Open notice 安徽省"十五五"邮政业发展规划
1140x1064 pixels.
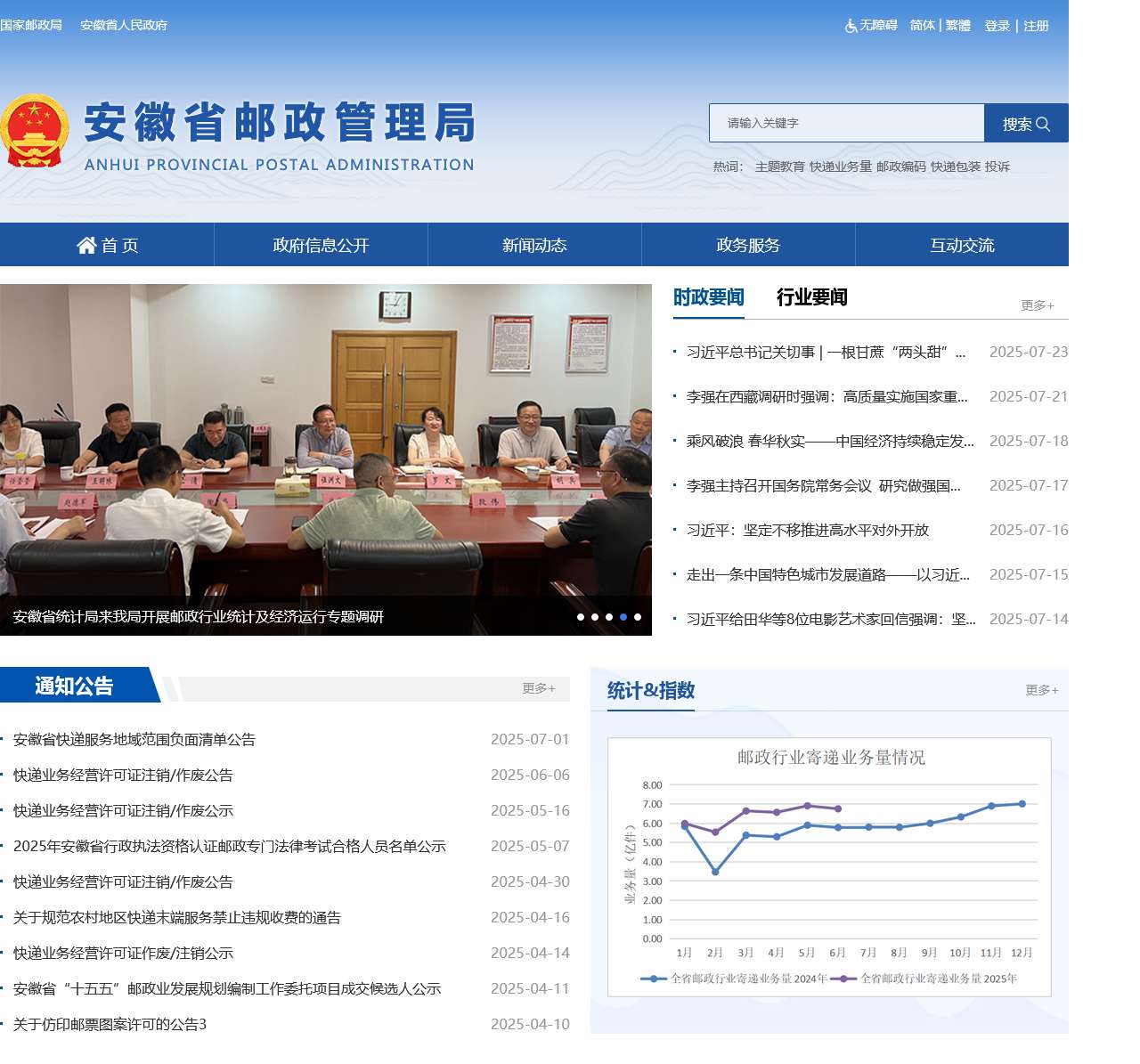point(227,989)
